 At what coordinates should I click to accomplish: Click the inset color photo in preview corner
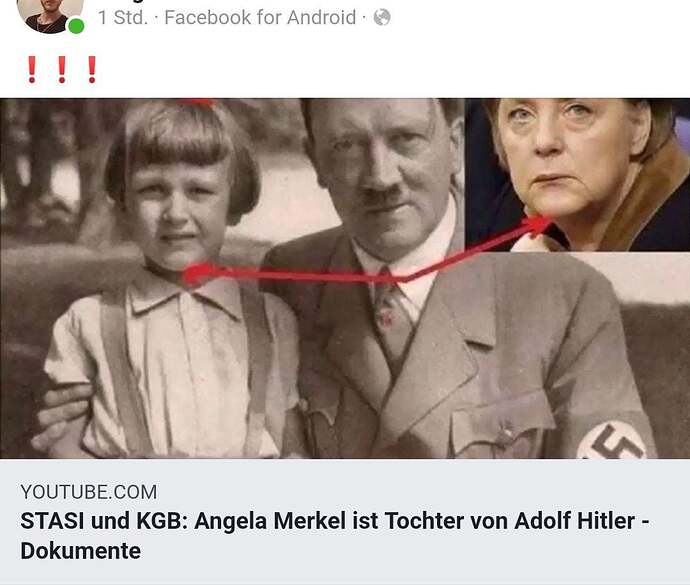pyautogui.click(x=577, y=175)
